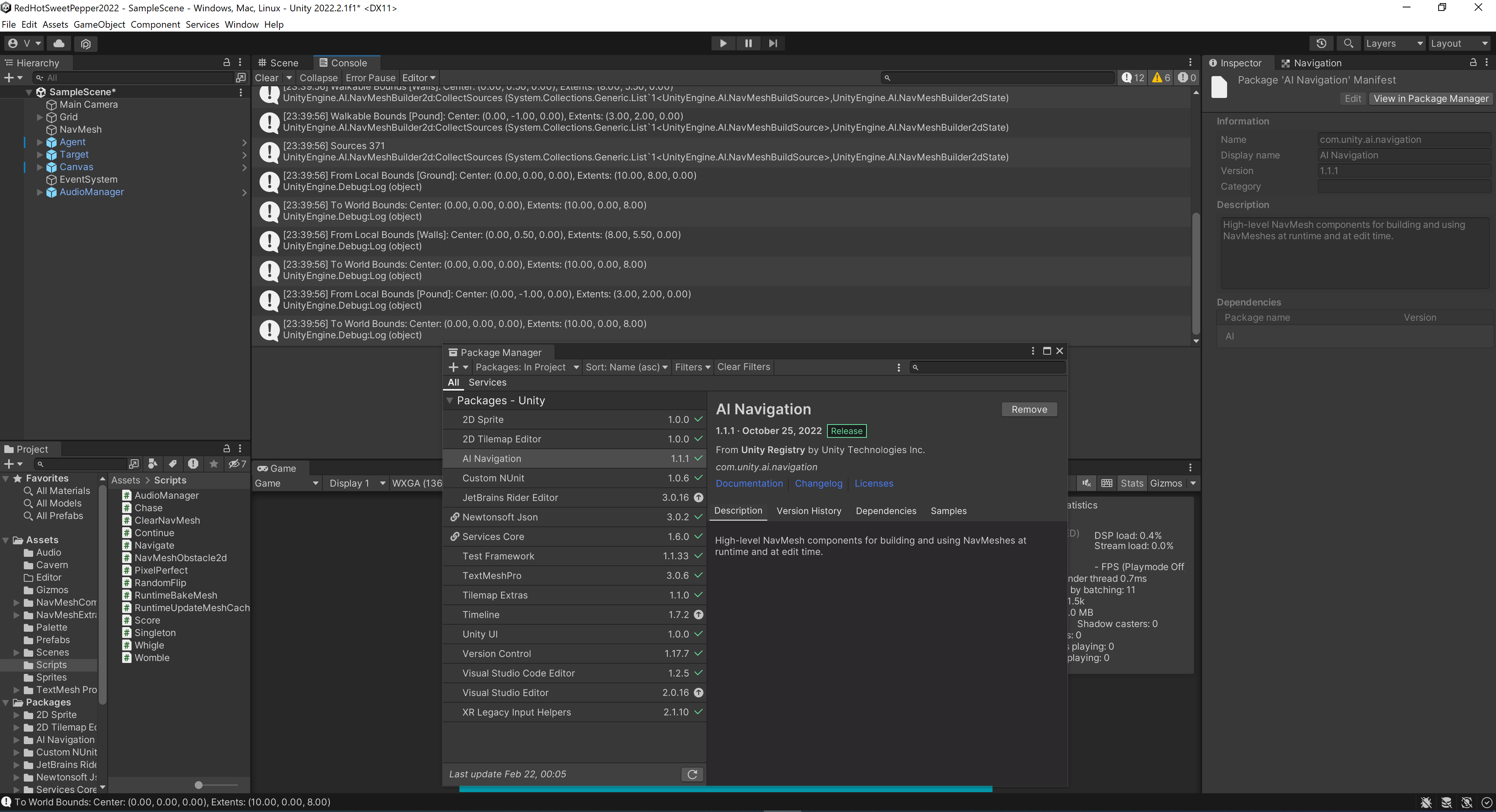This screenshot has height=812, width=1496.
Task: Open the undo history icon near Layers
Action: 1322,43
